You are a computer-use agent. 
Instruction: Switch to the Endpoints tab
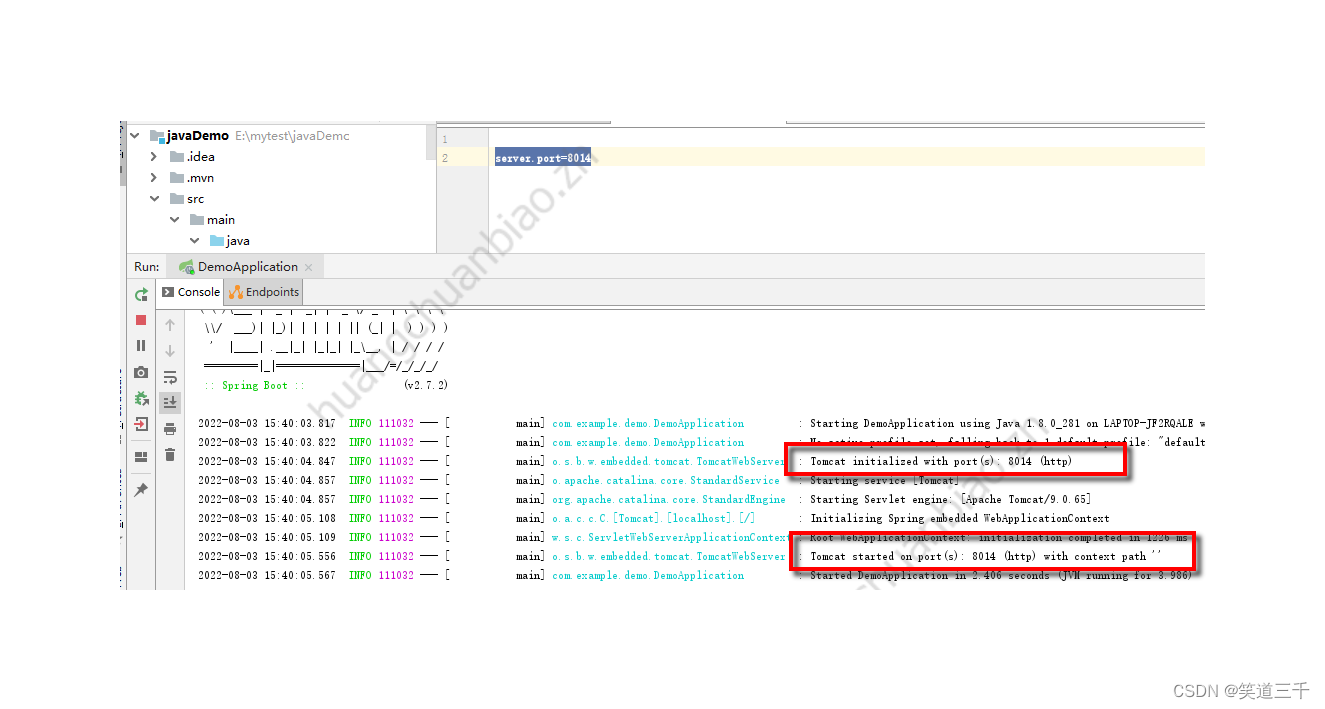coord(263,292)
